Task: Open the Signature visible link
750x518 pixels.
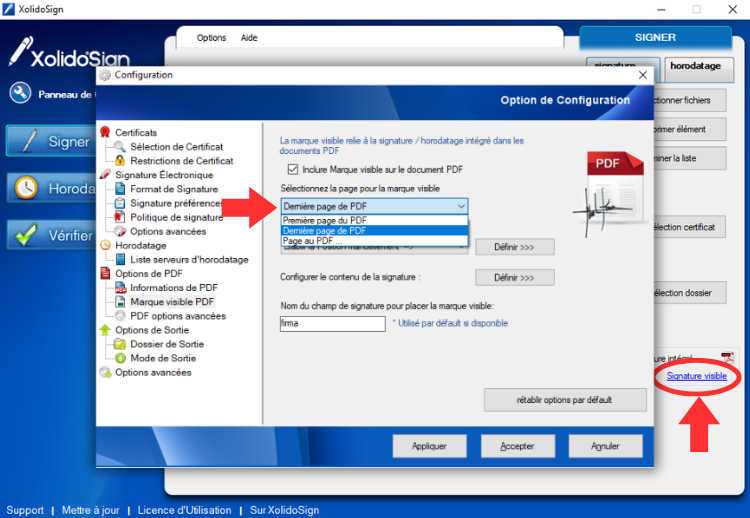Action: [x=696, y=376]
